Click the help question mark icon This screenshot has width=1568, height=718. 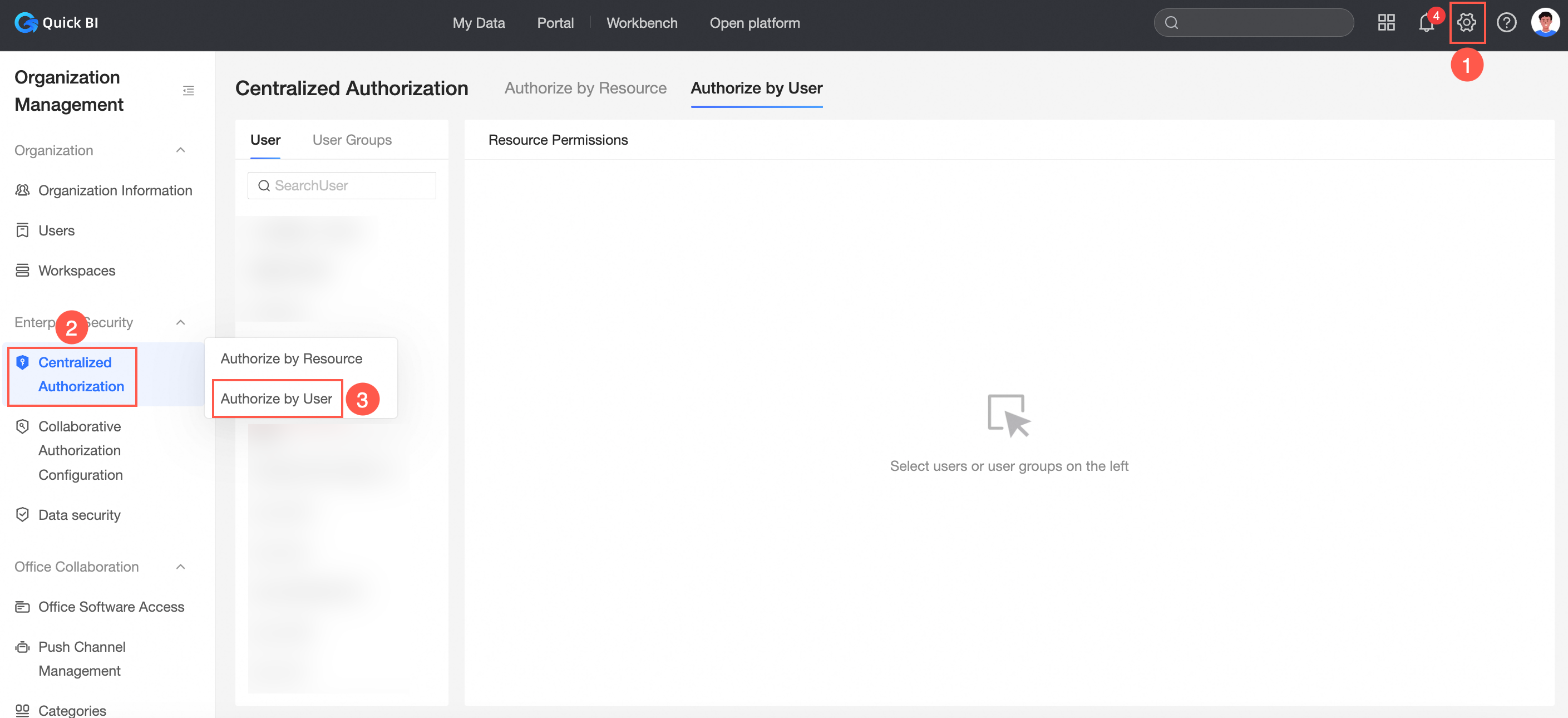1506,22
